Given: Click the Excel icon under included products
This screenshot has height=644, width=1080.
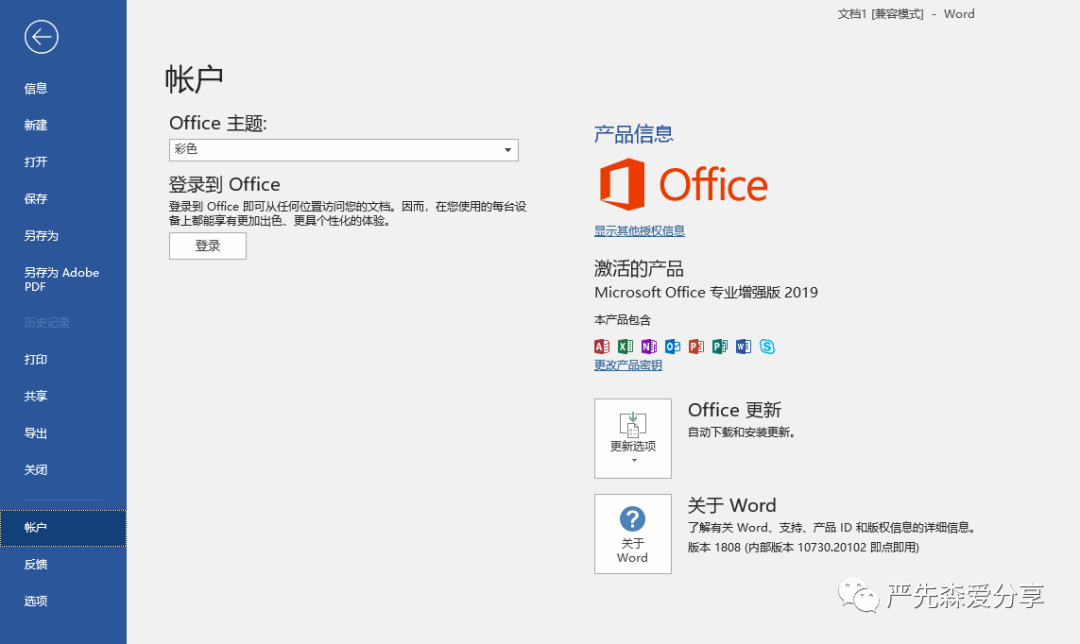Looking at the screenshot, I should pyautogui.click(x=625, y=346).
